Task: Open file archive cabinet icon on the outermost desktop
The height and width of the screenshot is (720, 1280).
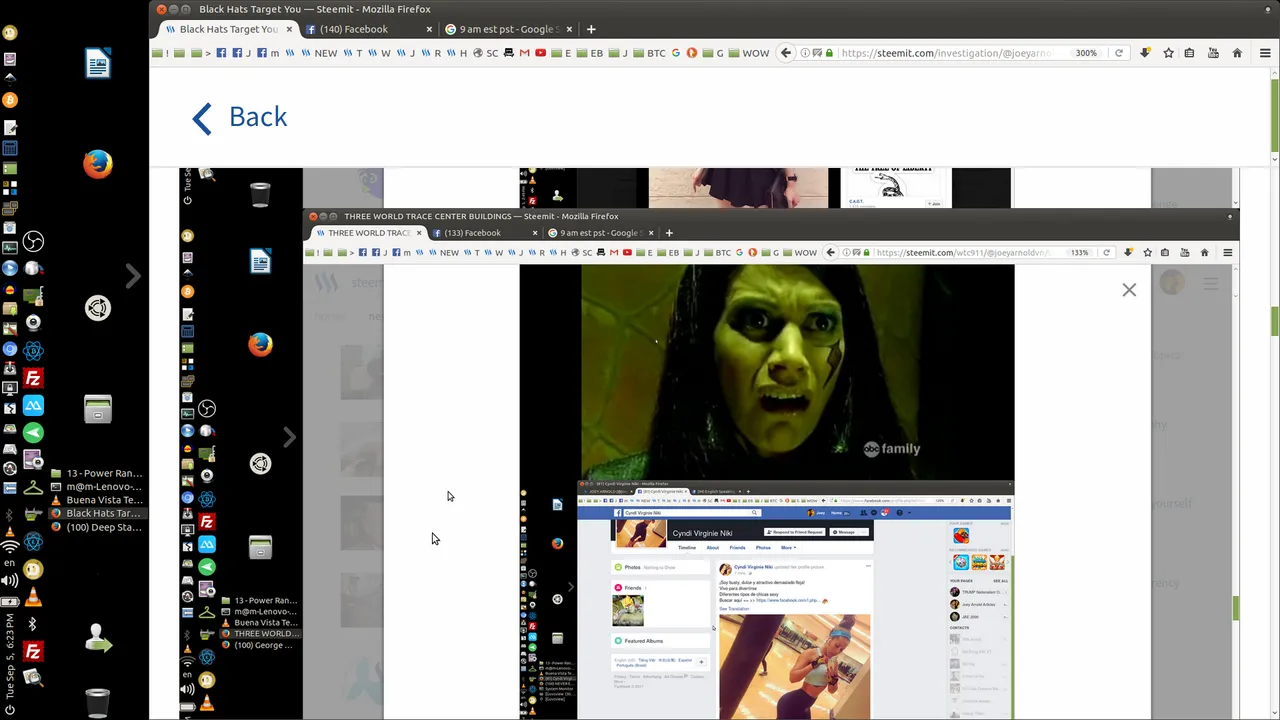Action: tap(98, 409)
